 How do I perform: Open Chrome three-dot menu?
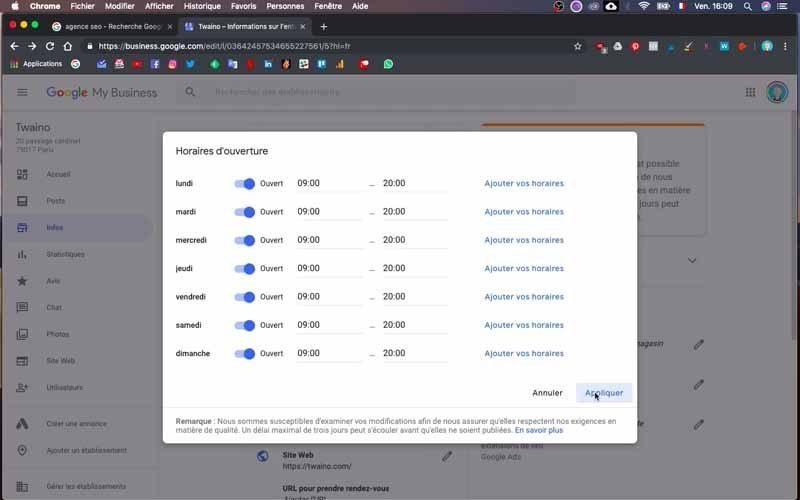pos(785,46)
